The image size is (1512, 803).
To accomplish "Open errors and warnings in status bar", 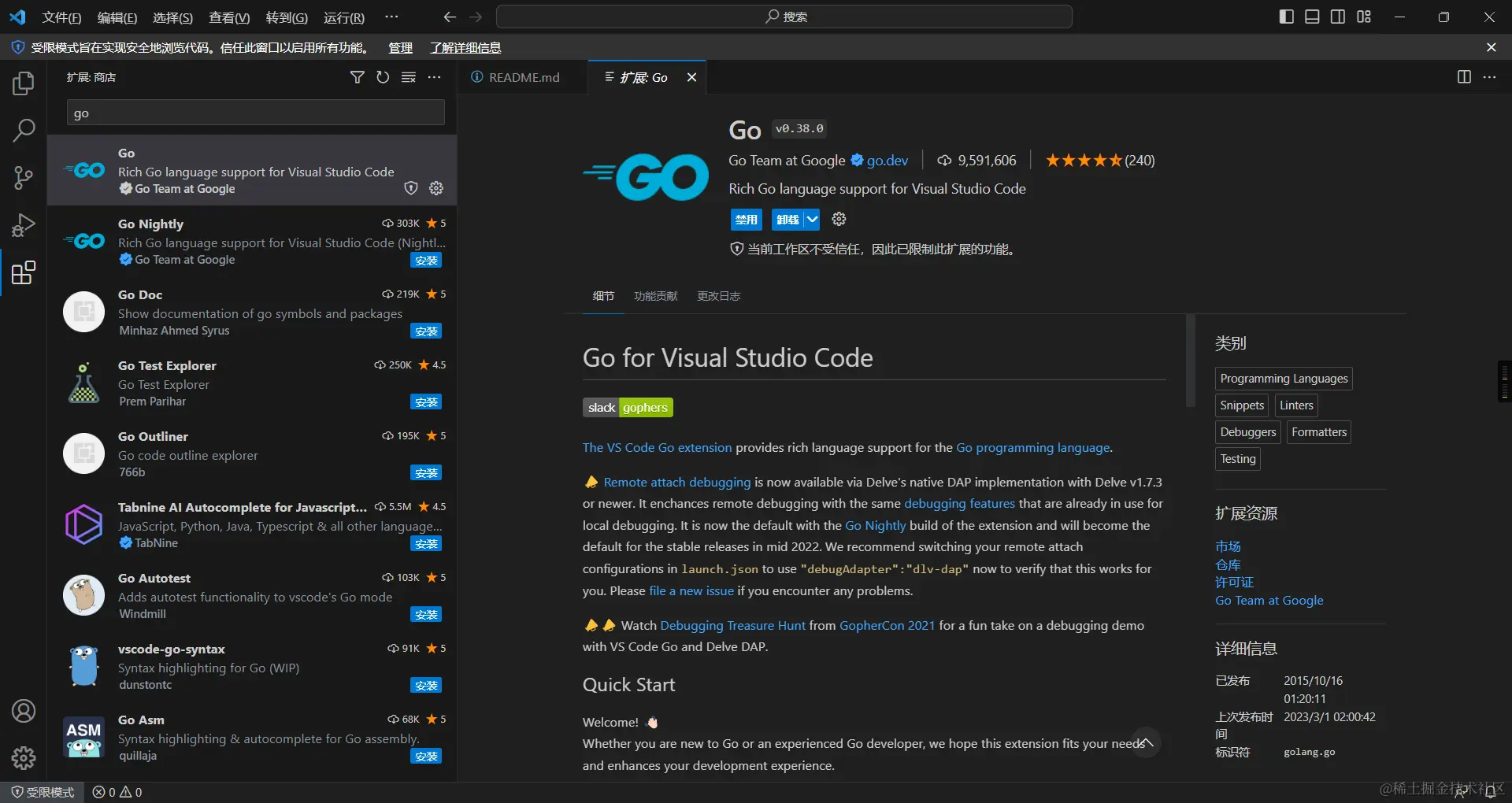I will point(117,792).
